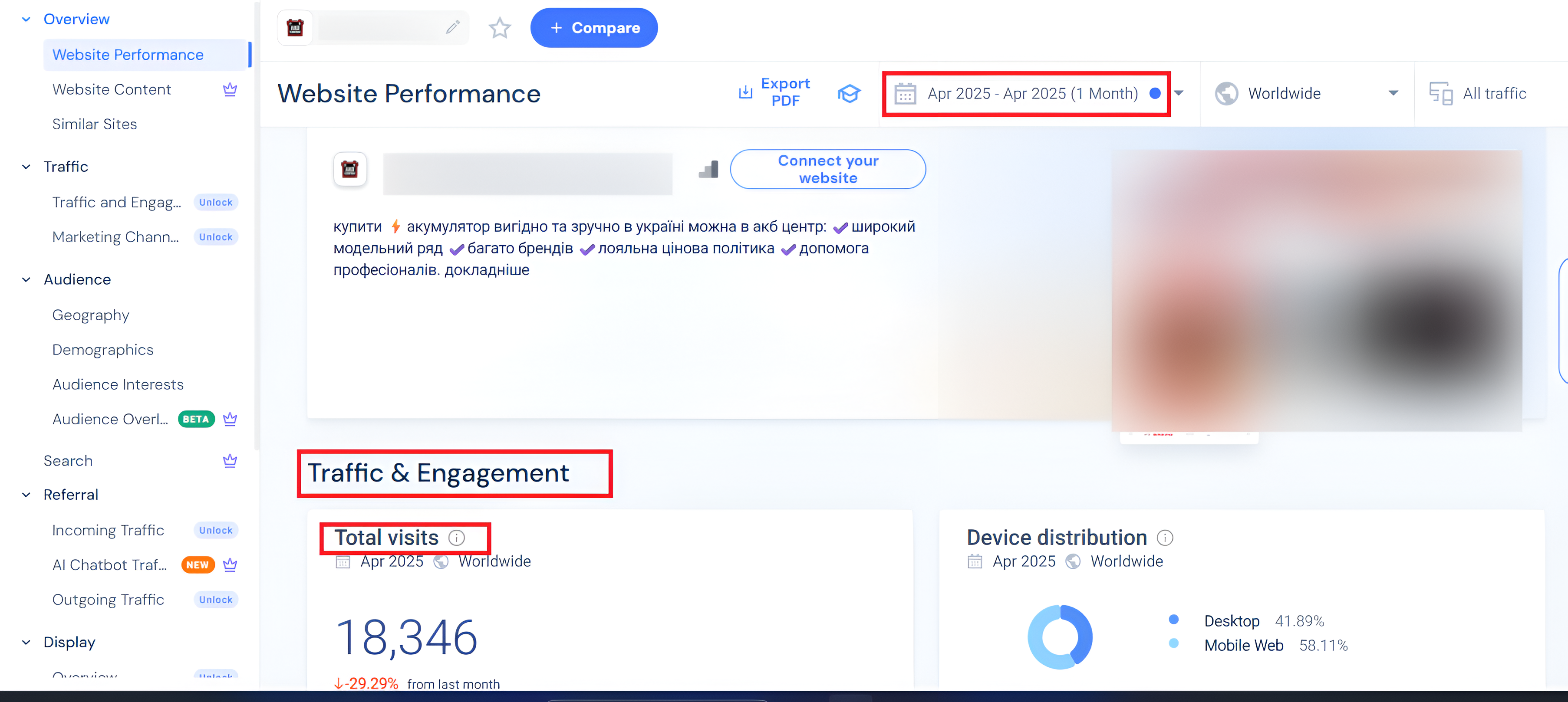Click the Device distribution info icon
The width and height of the screenshot is (1568, 702).
1164,538
